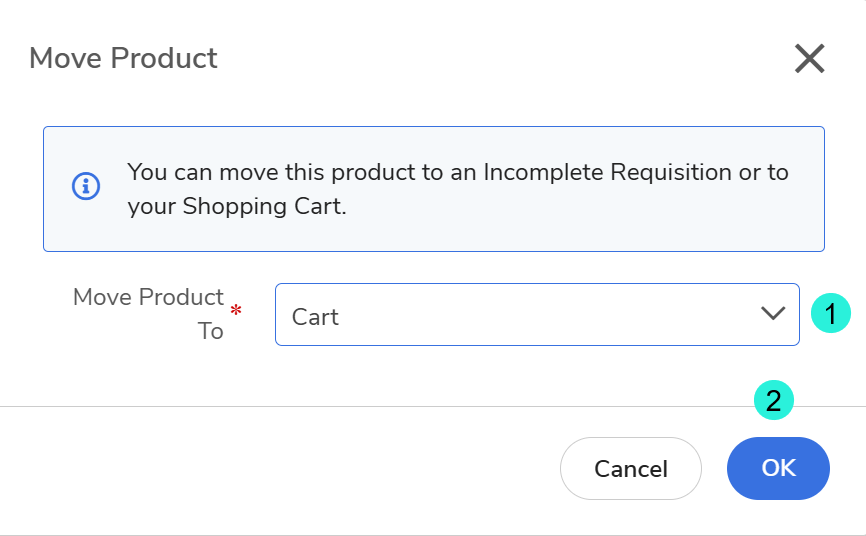Image resolution: width=866 pixels, height=536 pixels.
Task: Click the Move Product To field label
Action: tap(148, 298)
